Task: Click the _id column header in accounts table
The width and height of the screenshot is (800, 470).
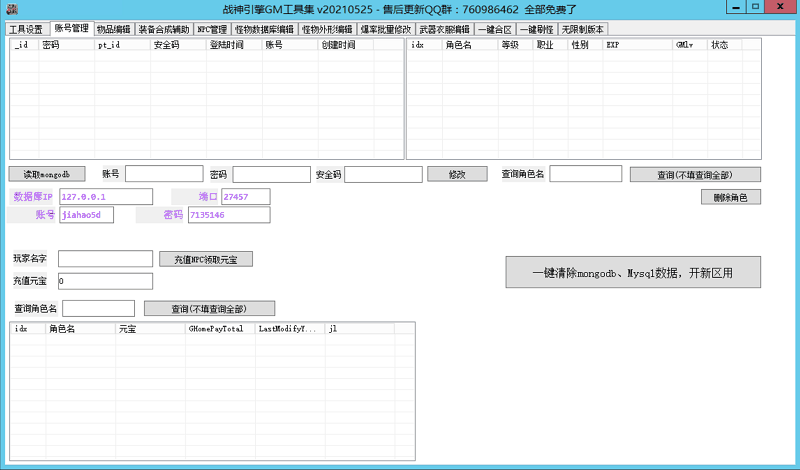Action: click(x=24, y=45)
